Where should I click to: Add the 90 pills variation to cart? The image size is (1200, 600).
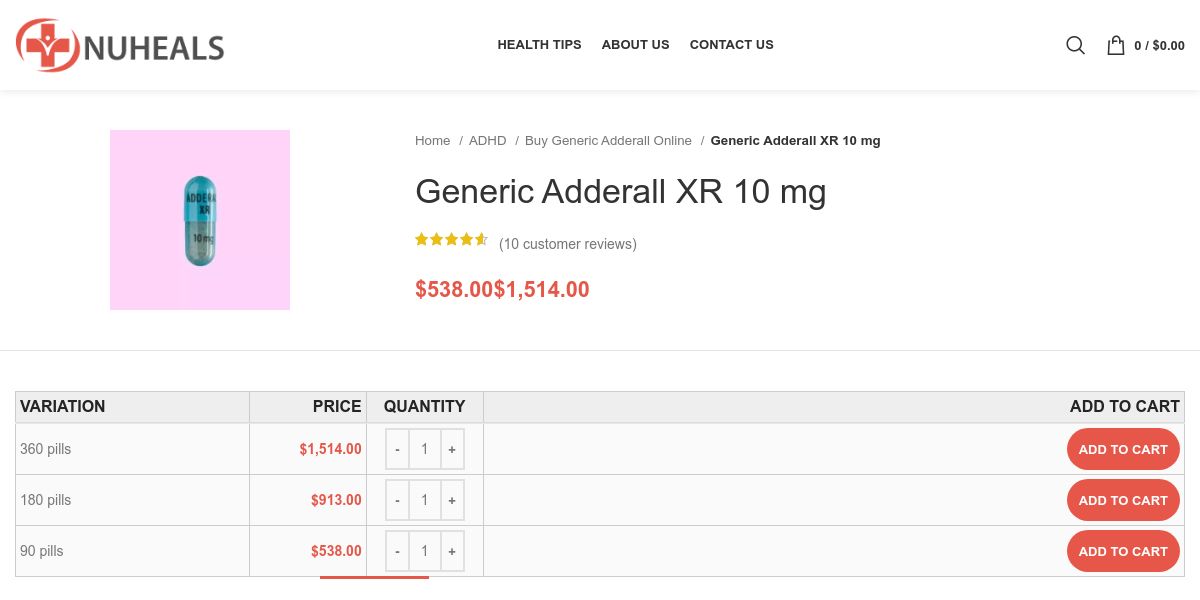(1122, 552)
